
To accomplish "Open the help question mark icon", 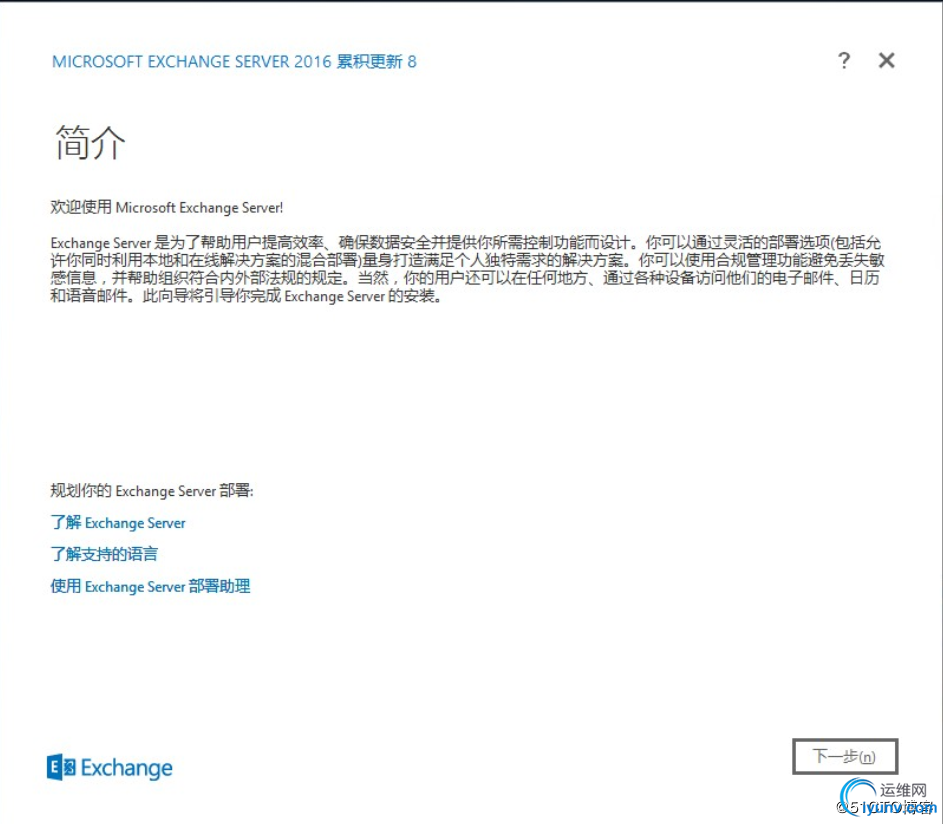I will 844,60.
